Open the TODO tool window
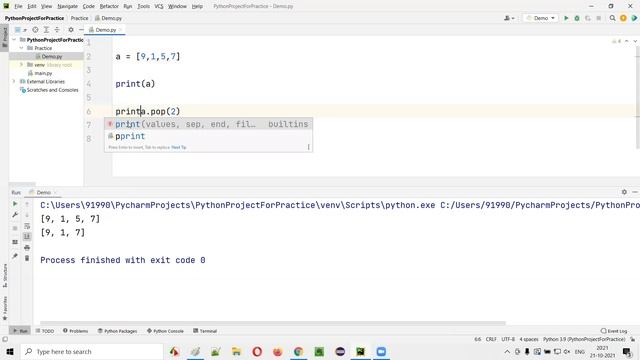This screenshot has width=640, height=360. [45, 331]
